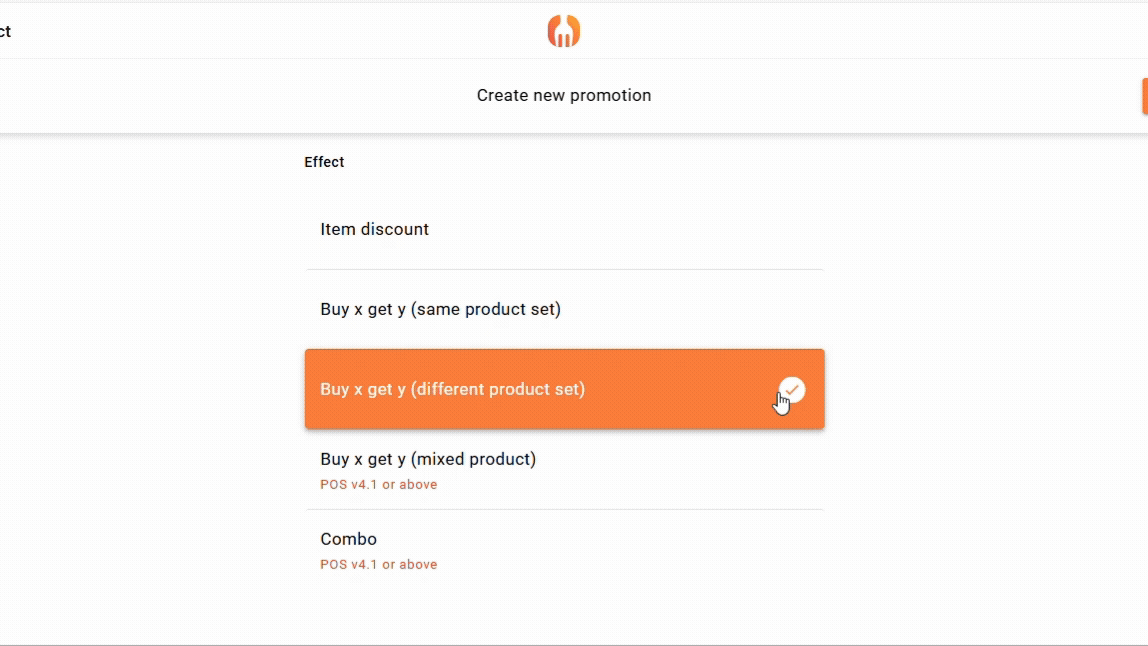Click the checkmark icon on the selected option
Screen dimensions: 1148x646
click(x=792, y=388)
